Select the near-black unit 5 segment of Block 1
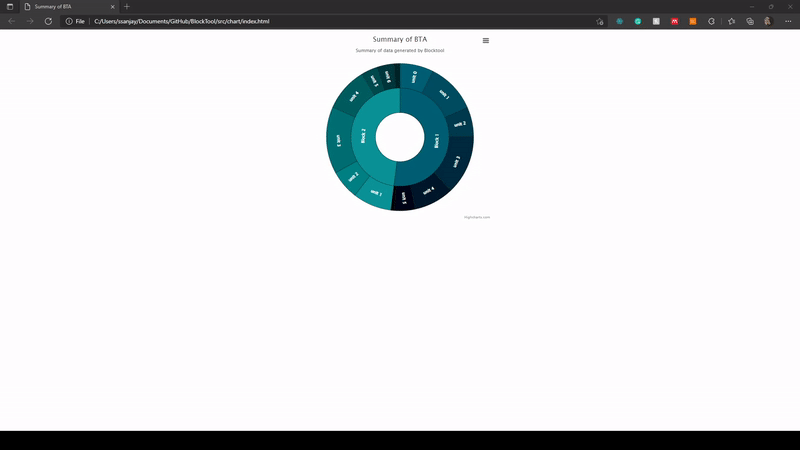The height and width of the screenshot is (450, 800). (x=403, y=198)
